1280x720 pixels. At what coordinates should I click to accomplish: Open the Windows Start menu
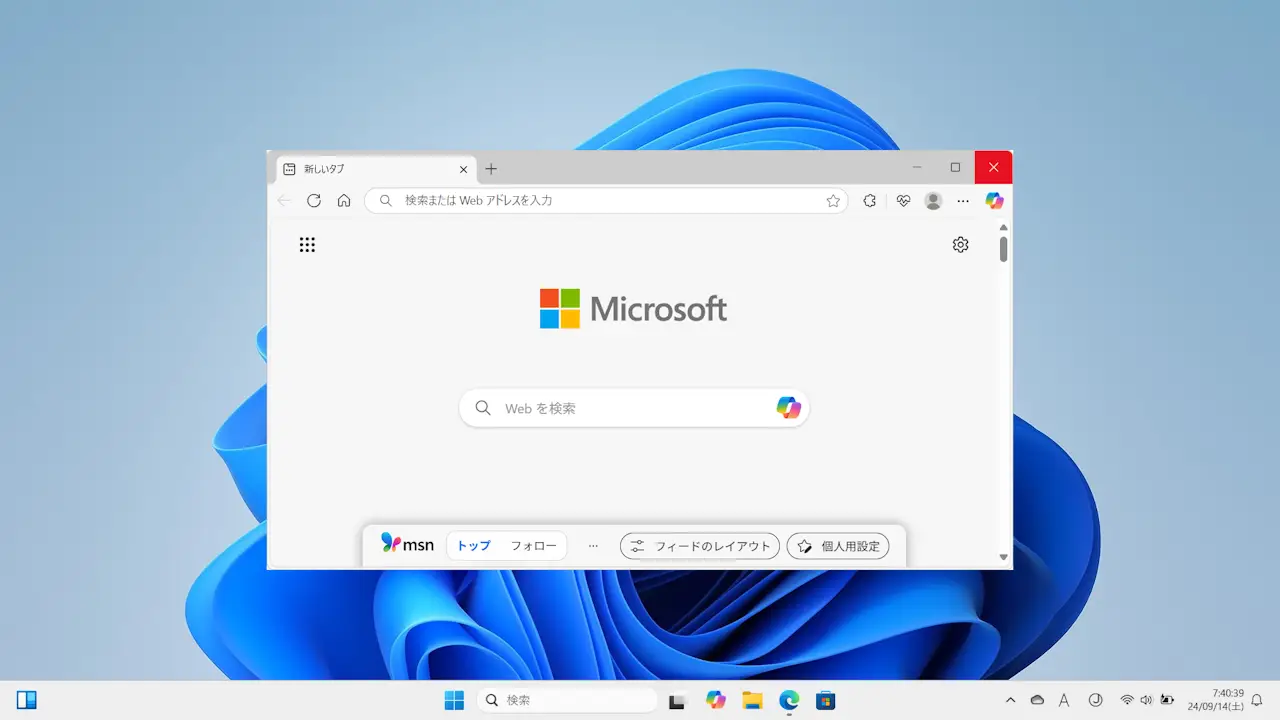coord(454,700)
